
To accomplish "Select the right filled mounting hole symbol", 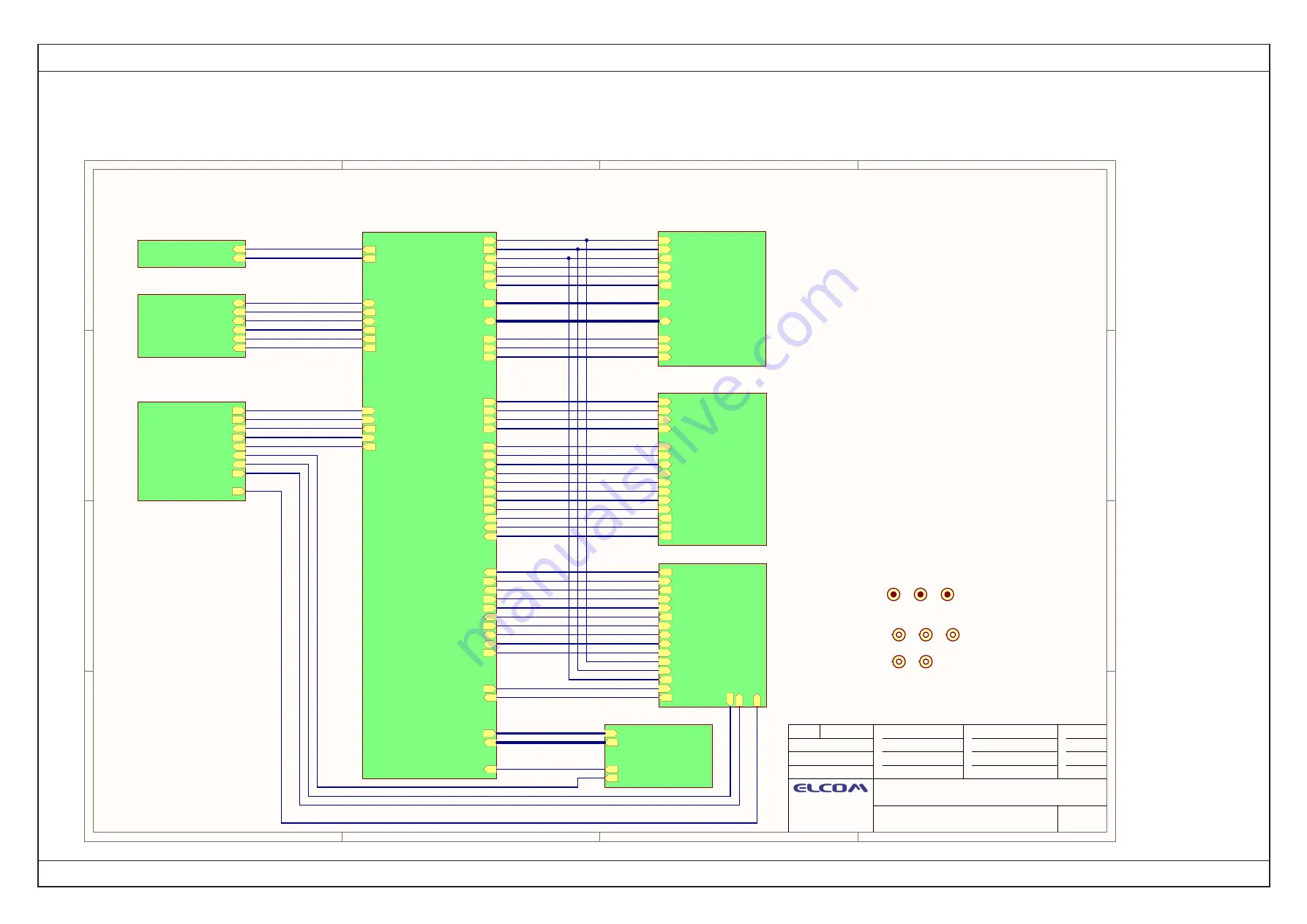I will [x=948, y=595].
